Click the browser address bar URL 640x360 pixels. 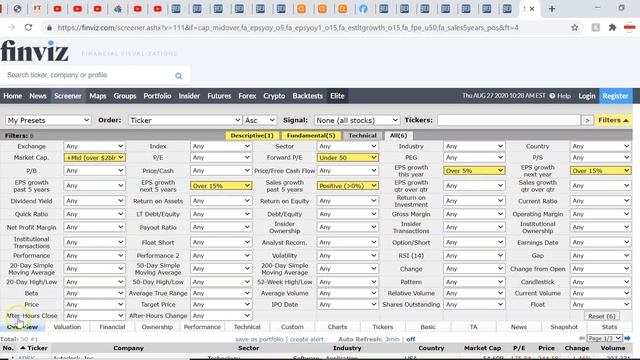coord(288,27)
